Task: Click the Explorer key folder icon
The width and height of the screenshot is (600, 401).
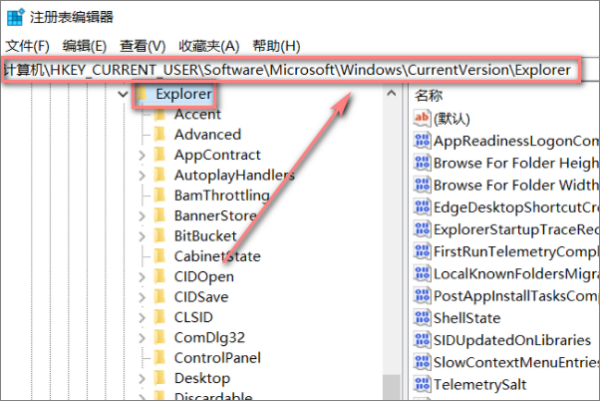Action: click(x=142, y=94)
